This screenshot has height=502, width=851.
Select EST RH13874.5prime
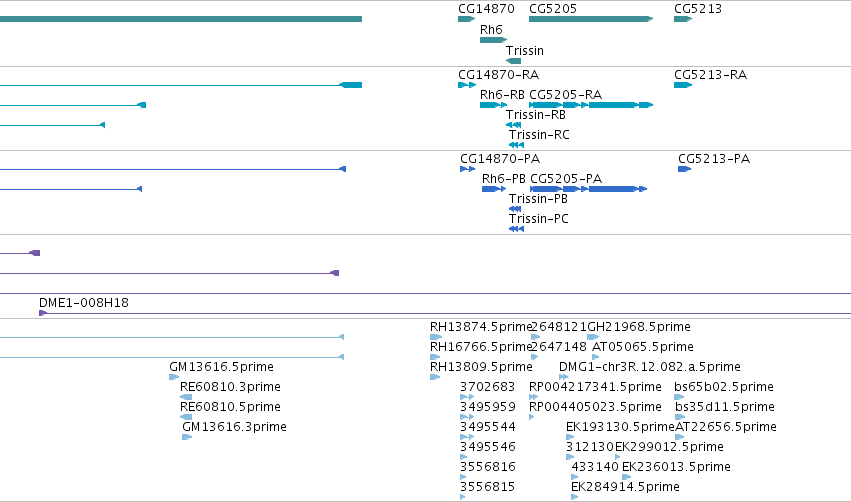pos(480,327)
